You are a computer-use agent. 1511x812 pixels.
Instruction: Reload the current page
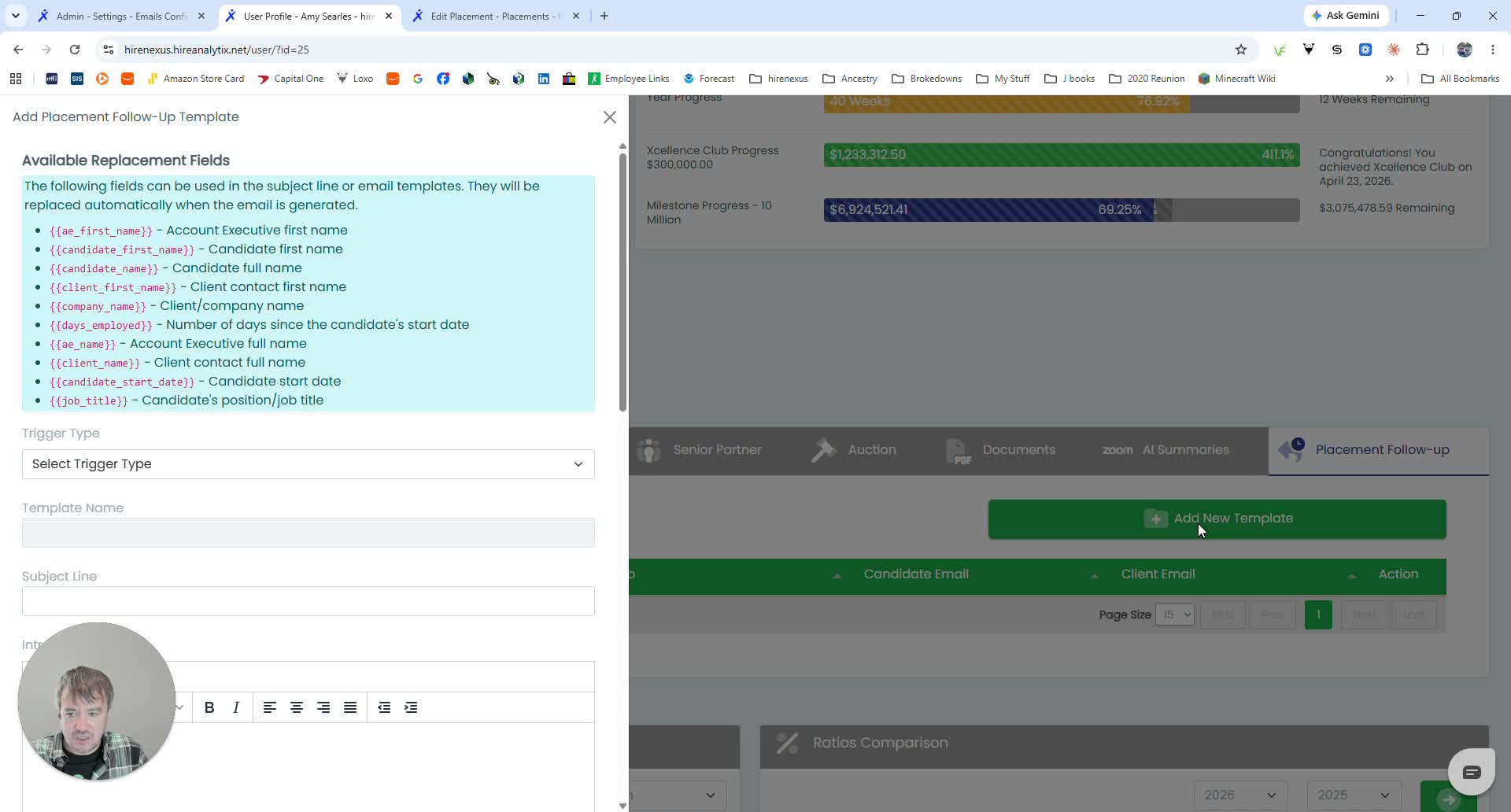75,50
